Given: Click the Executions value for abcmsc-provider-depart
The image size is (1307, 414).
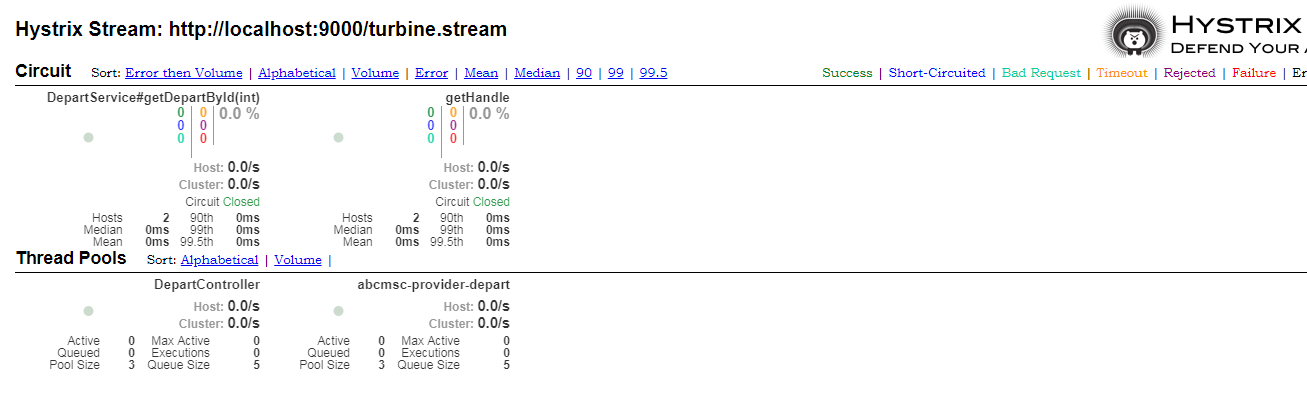Looking at the screenshot, I should coord(506,353).
